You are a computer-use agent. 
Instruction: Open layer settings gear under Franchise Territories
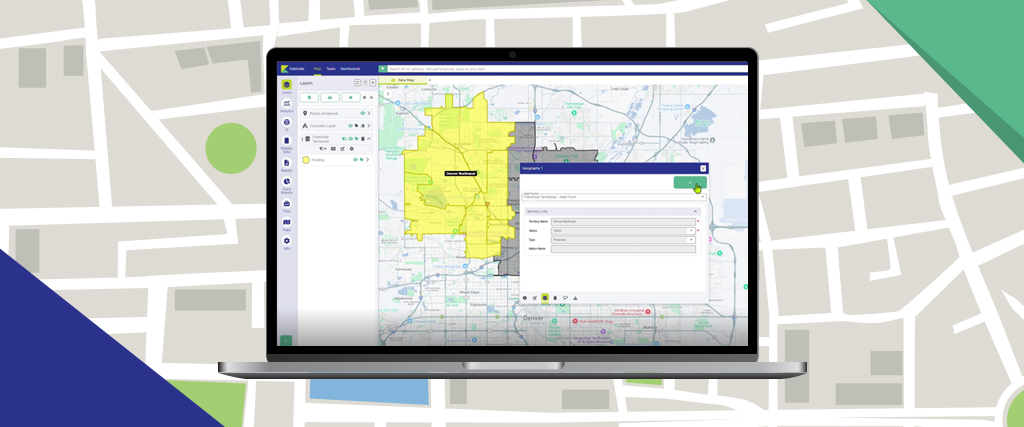(351, 149)
